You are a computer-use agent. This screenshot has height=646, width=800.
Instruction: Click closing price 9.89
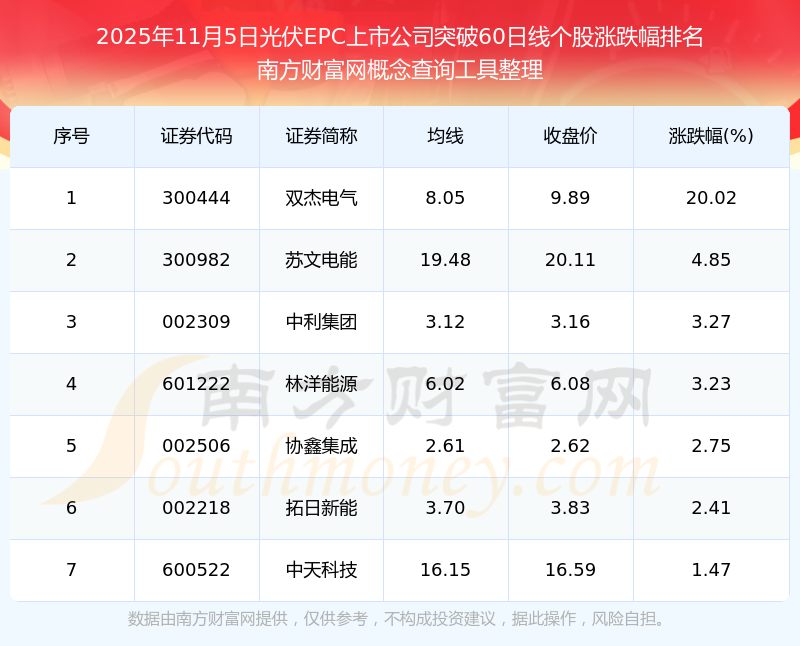point(570,198)
